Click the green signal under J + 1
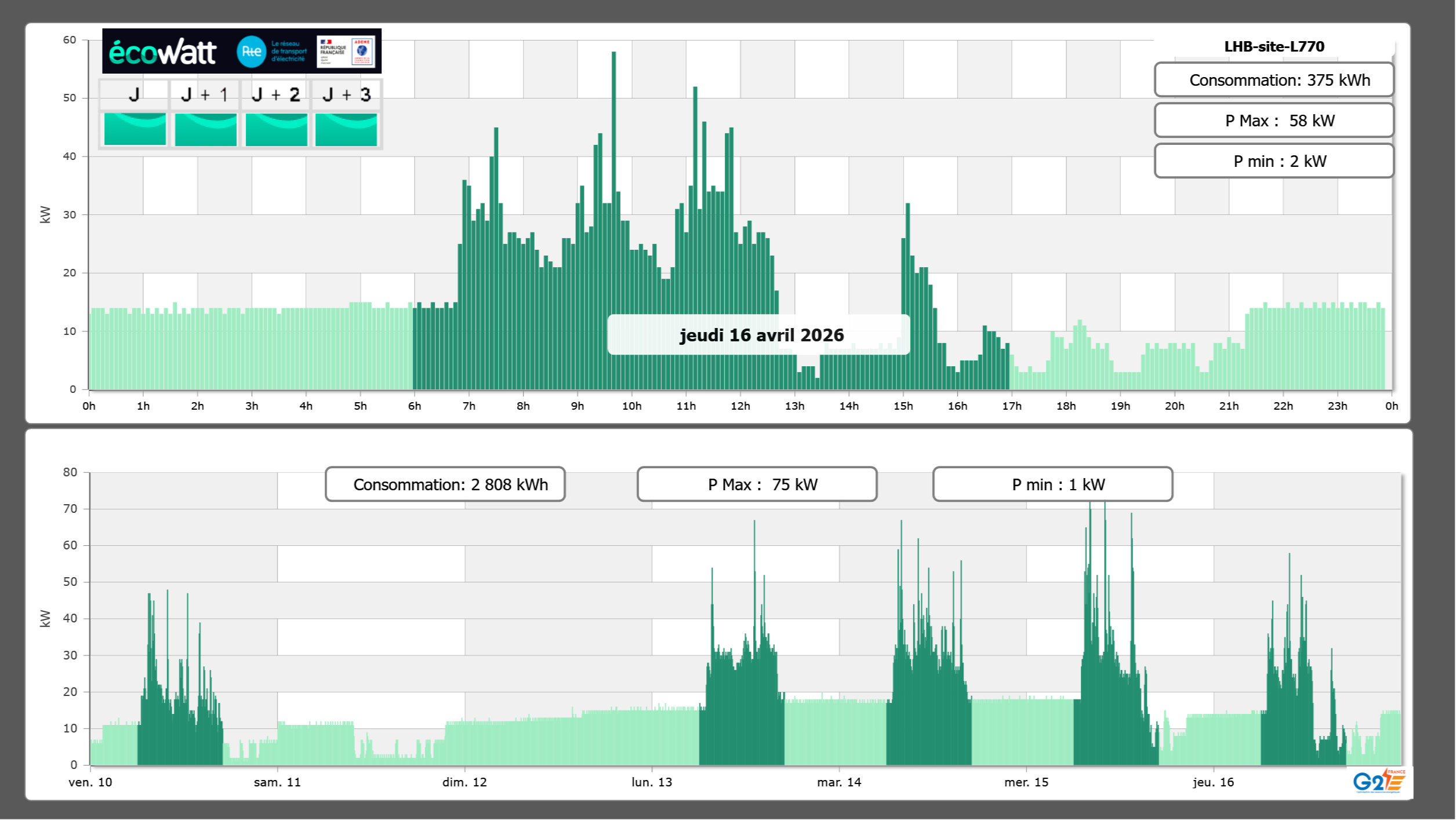Screen dimensions: 1456x820 point(205,129)
